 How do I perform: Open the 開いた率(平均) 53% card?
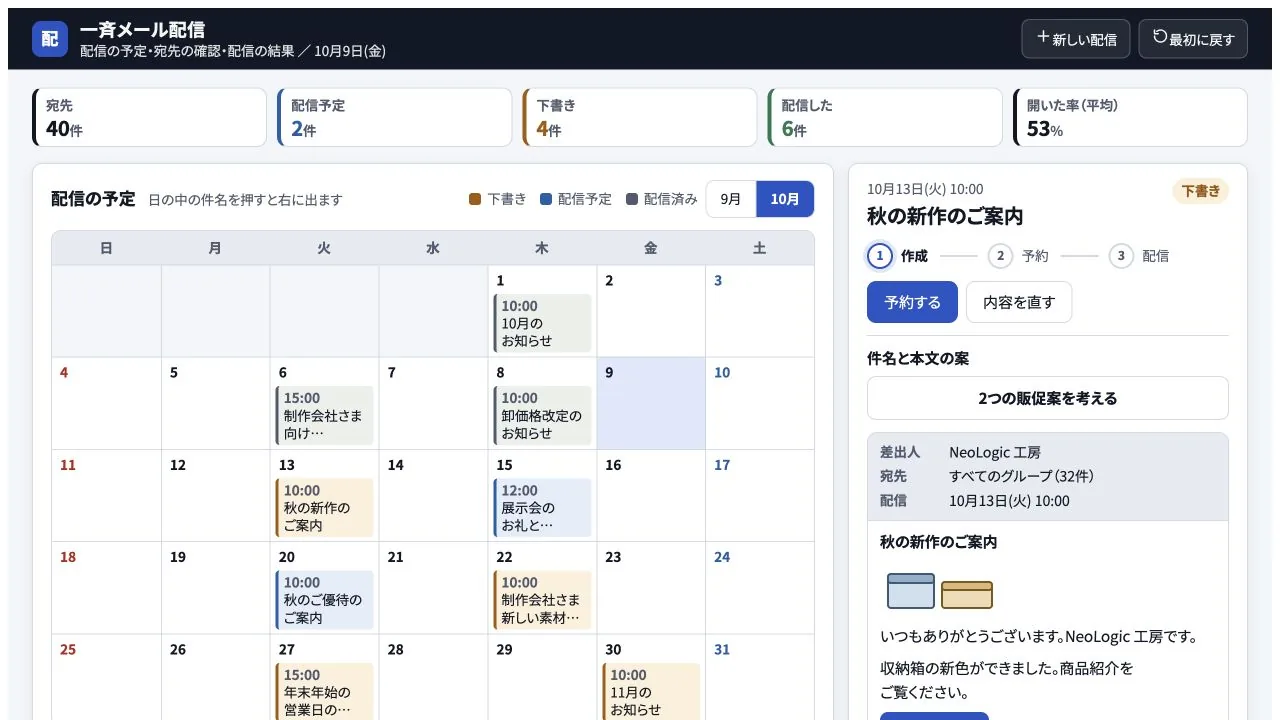[1130, 117]
